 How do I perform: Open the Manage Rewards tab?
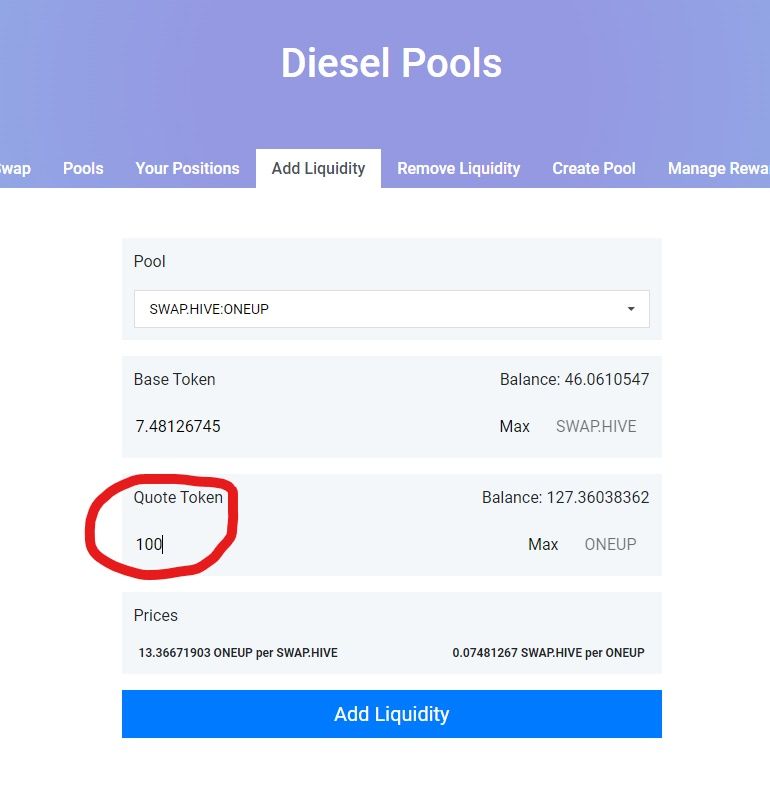(x=718, y=169)
